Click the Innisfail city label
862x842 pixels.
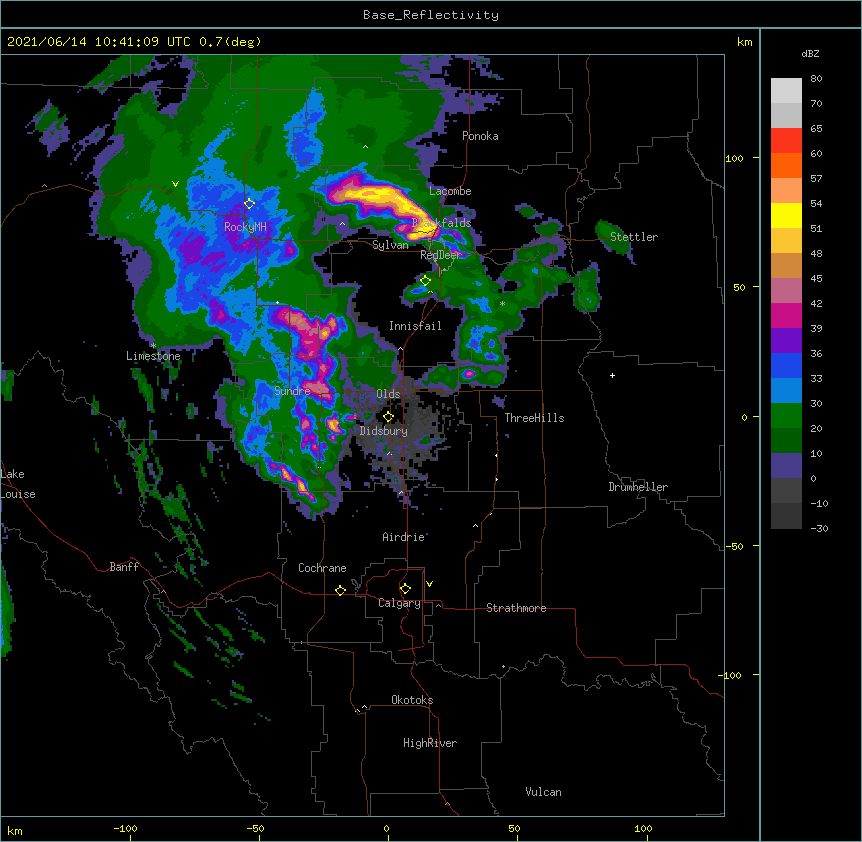point(415,326)
